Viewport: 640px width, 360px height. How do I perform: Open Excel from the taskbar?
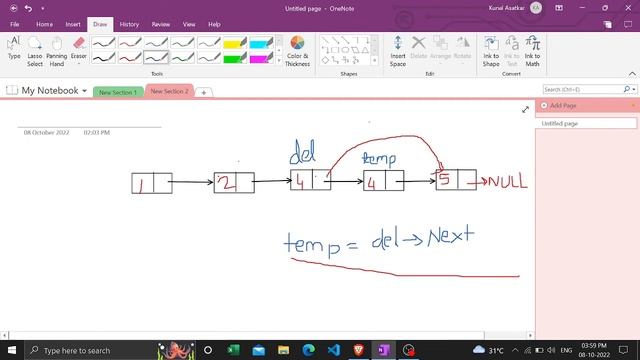(x=233, y=350)
